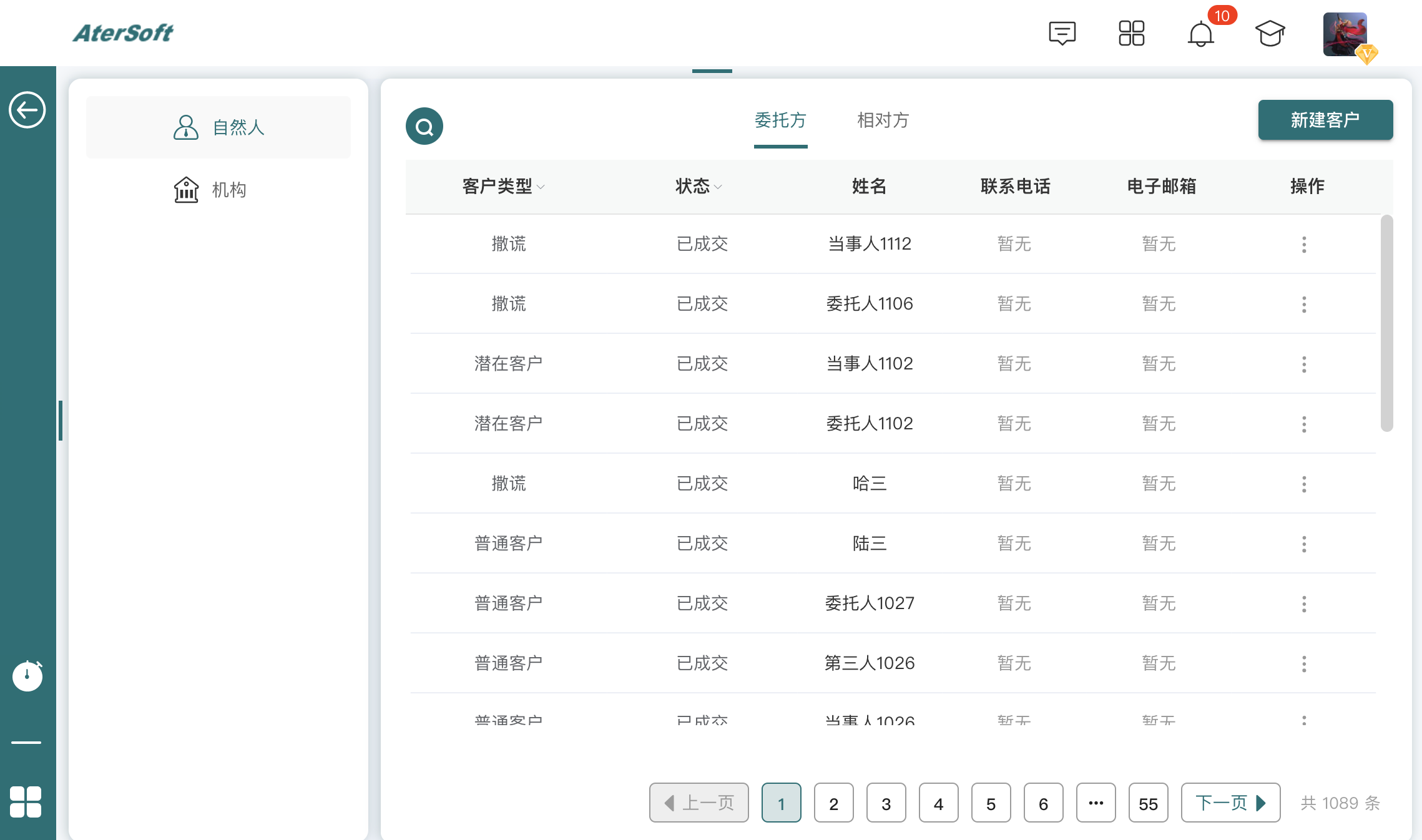Jump to page 55 in pagination
Viewport: 1422px width, 840px height.
pyautogui.click(x=1148, y=803)
